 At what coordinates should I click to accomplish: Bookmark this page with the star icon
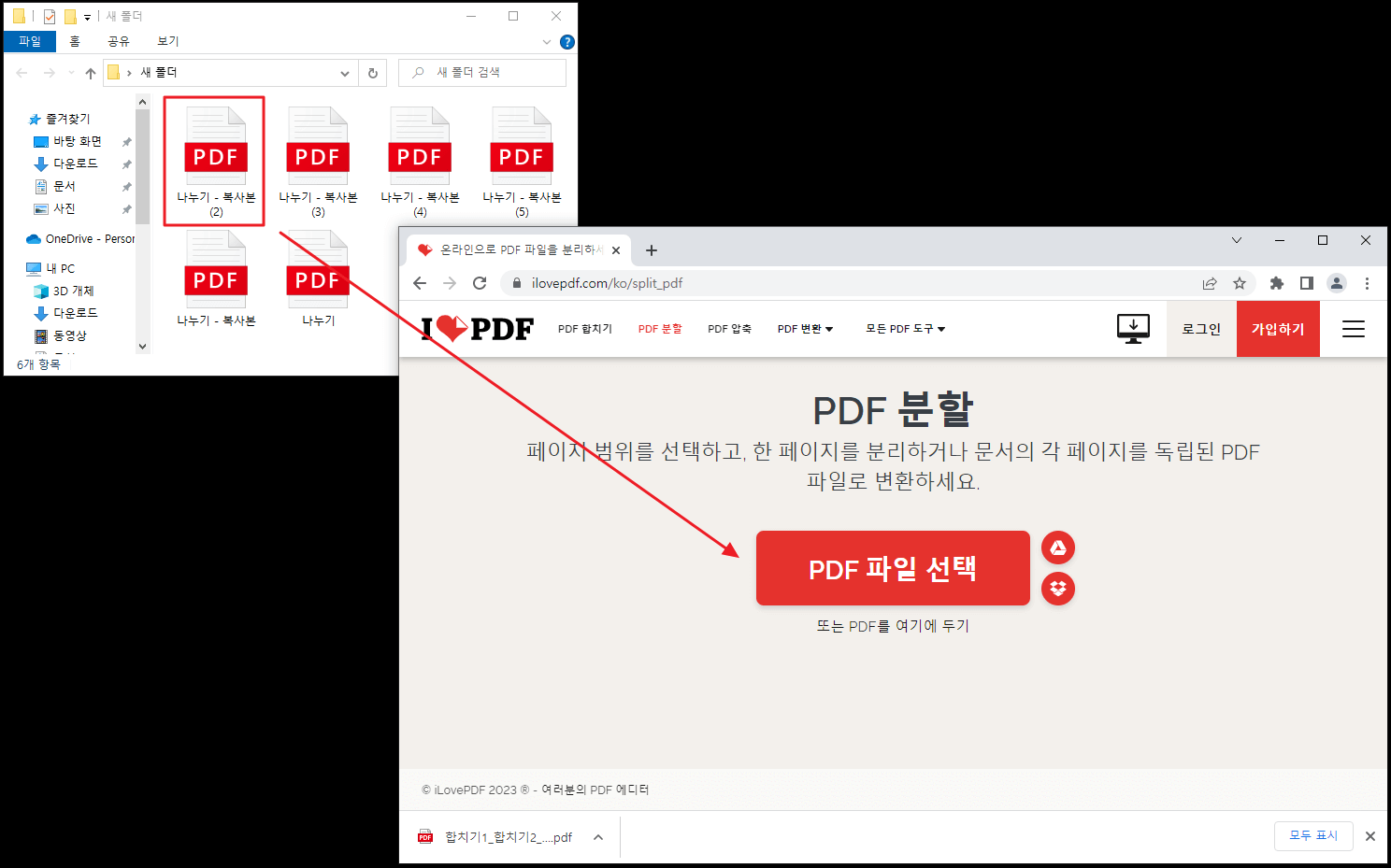click(1240, 283)
